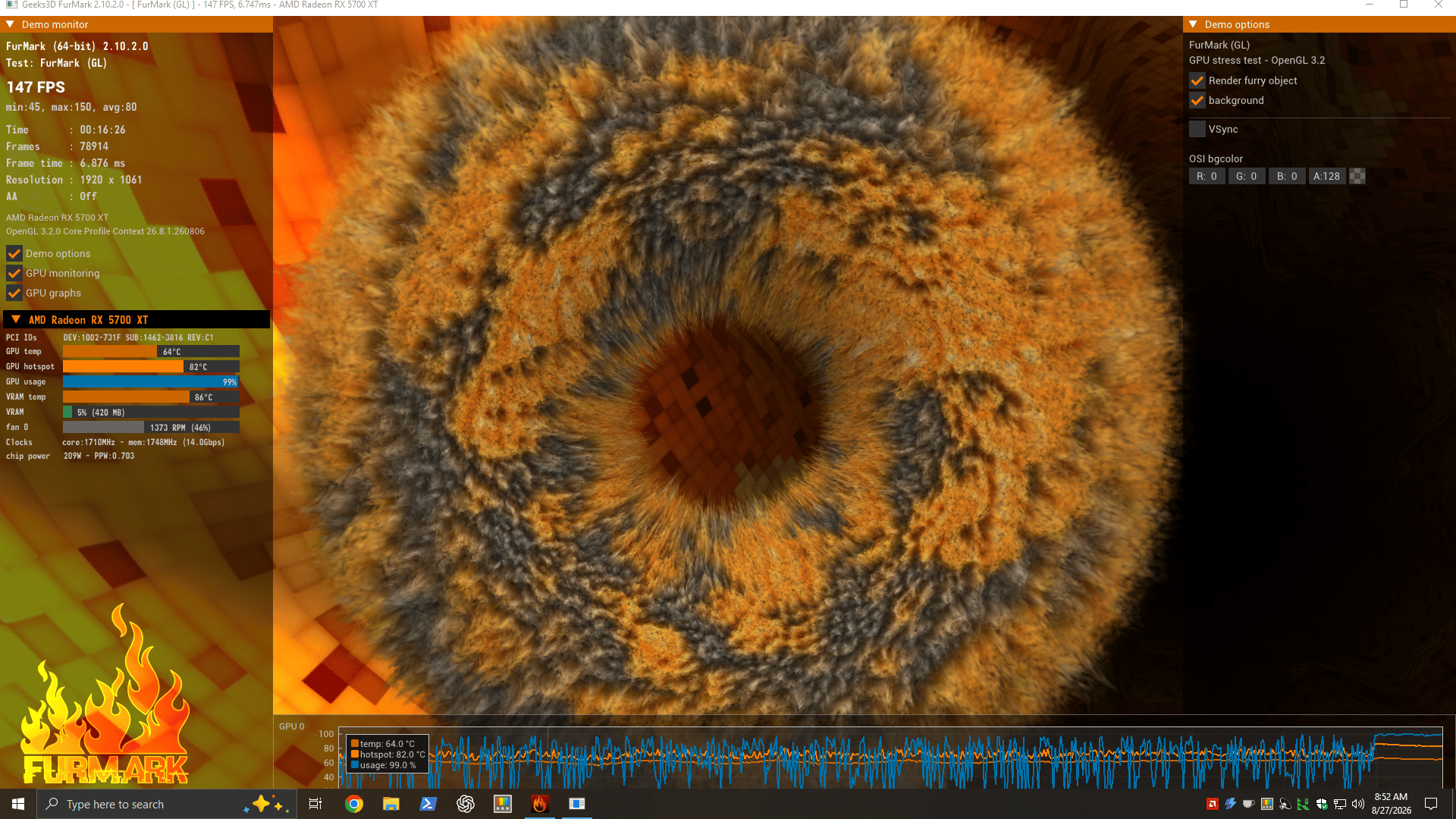Collapse the Demo options panel arrow
The width and height of the screenshot is (1456, 819).
point(1193,24)
